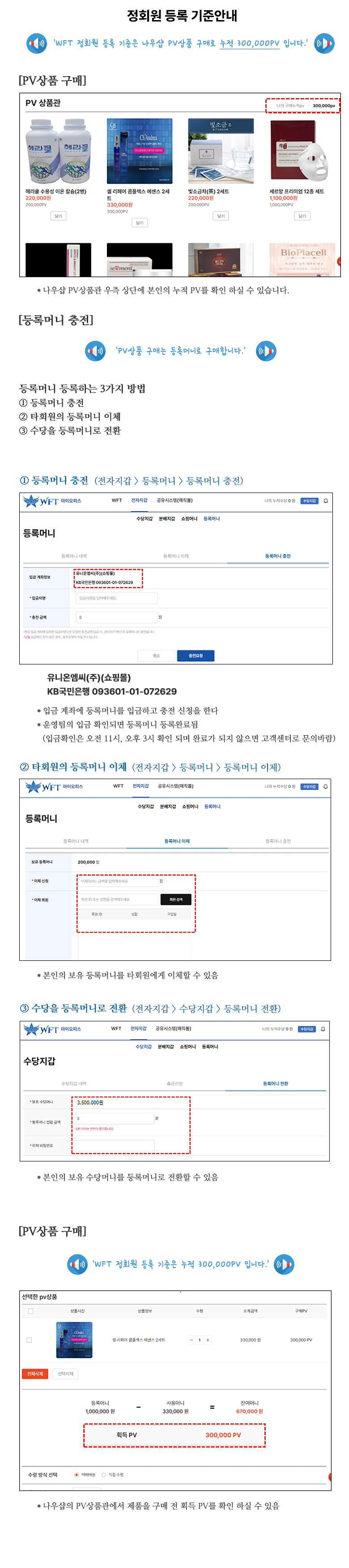Click the 선택삭제 button
The height and width of the screenshot is (1568, 349).
[x=66, y=1374]
